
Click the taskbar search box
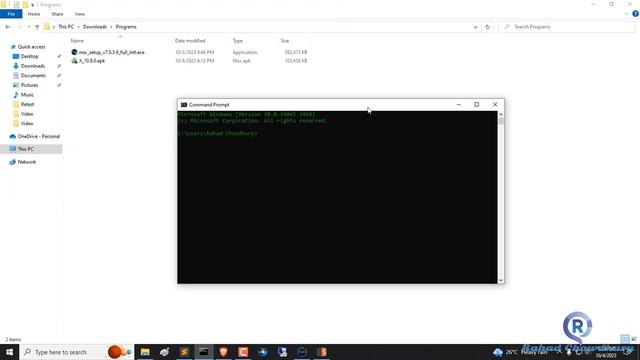77,352
